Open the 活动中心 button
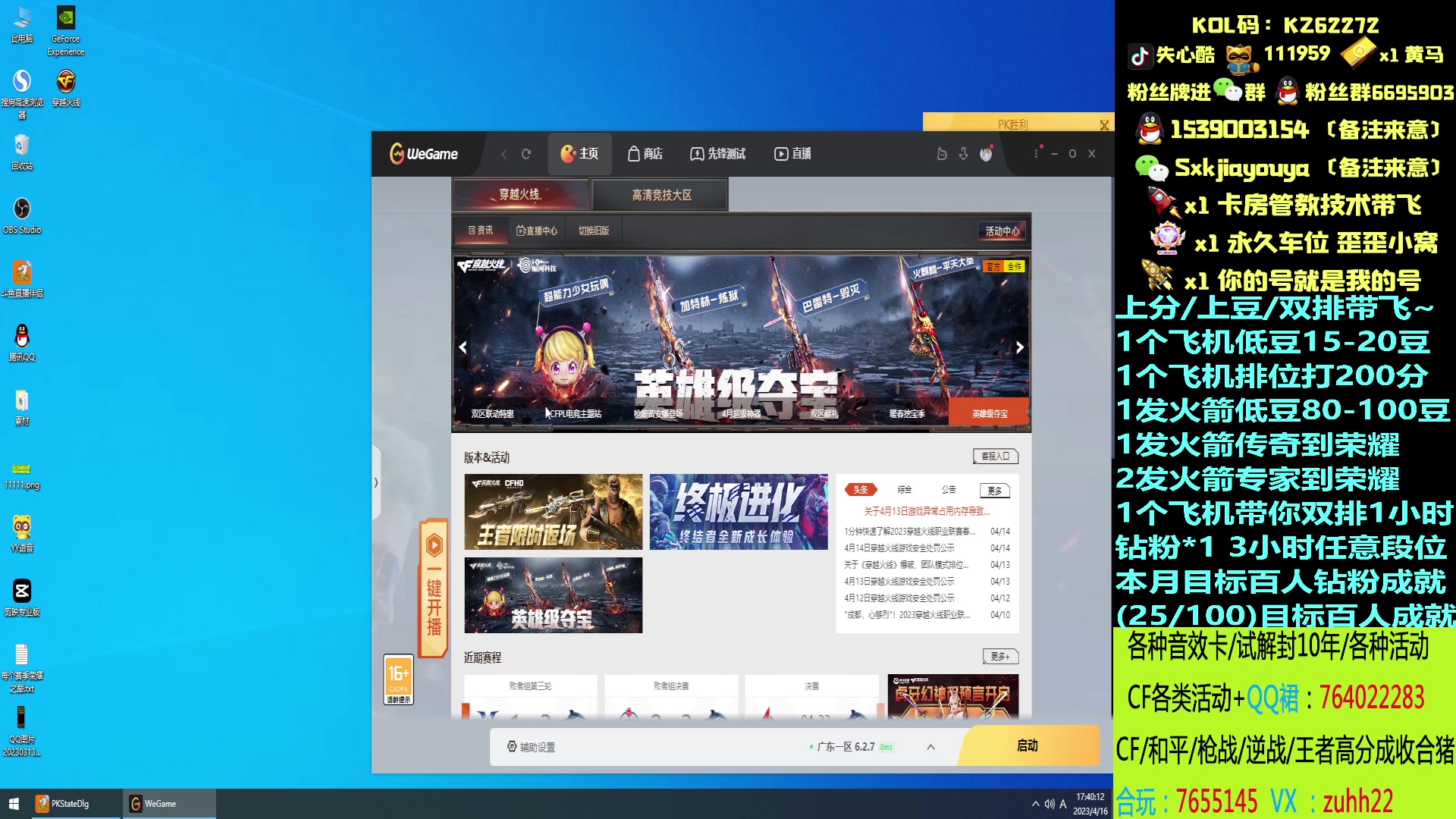 point(1002,231)
